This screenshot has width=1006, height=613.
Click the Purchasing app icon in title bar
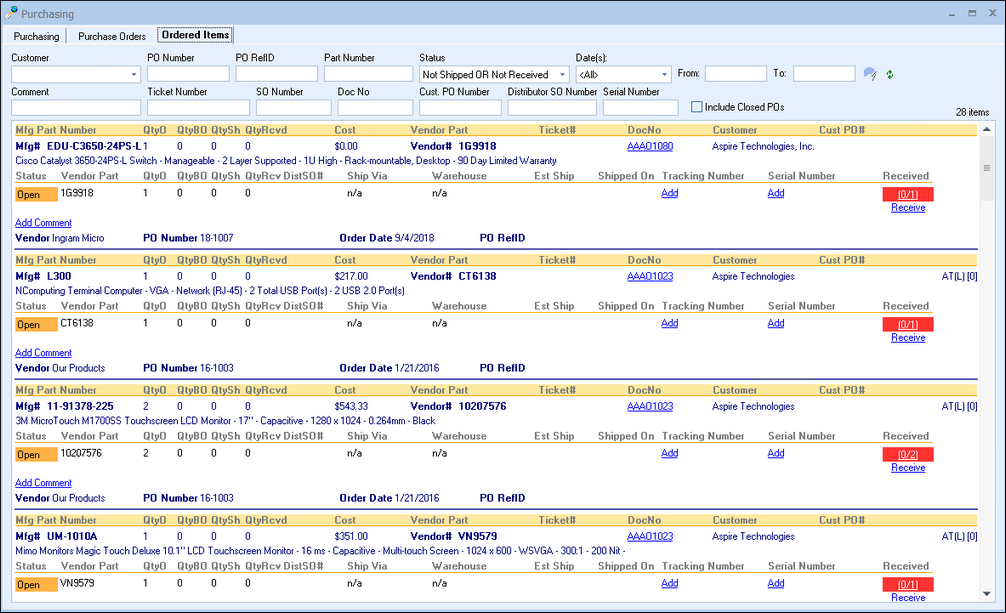tap(11, 14)
